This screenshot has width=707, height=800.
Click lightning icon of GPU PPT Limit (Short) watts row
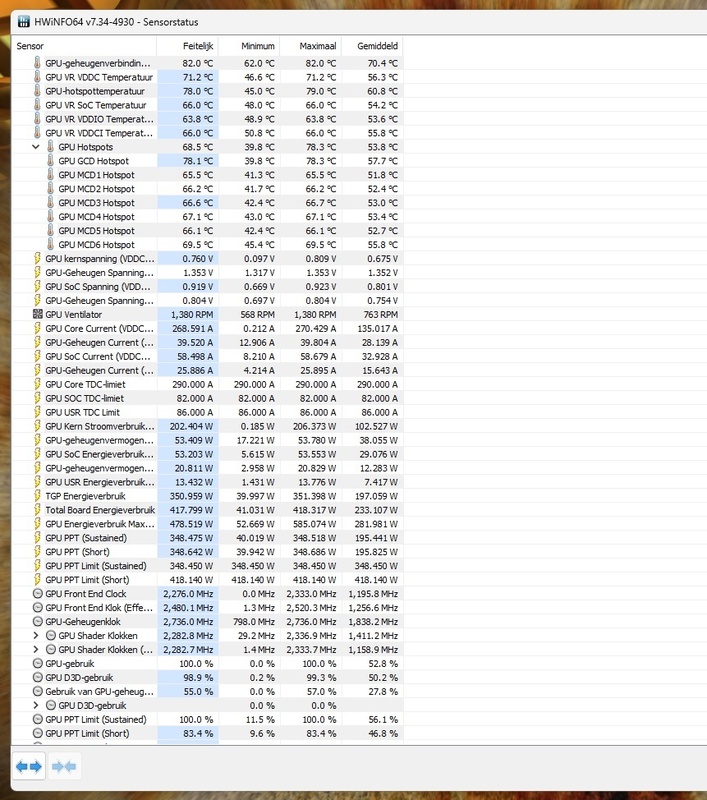click(x=37, y=580)
